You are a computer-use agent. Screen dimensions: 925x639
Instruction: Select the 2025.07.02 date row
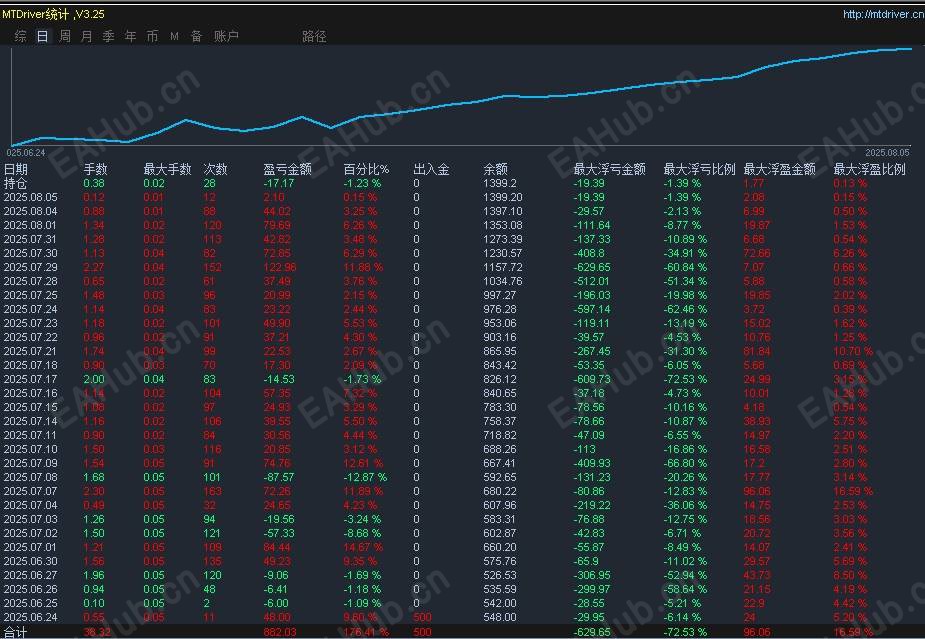(31, 533)
